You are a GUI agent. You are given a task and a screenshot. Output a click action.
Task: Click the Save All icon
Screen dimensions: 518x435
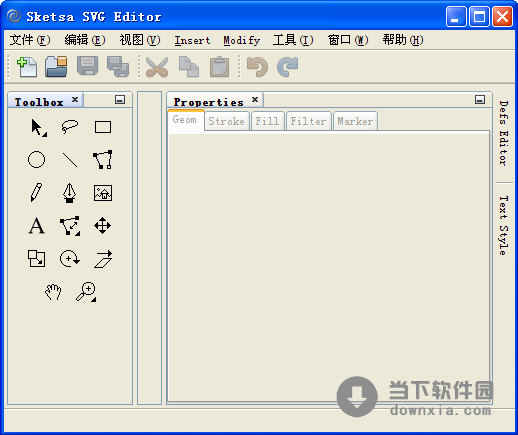(118, 67)
